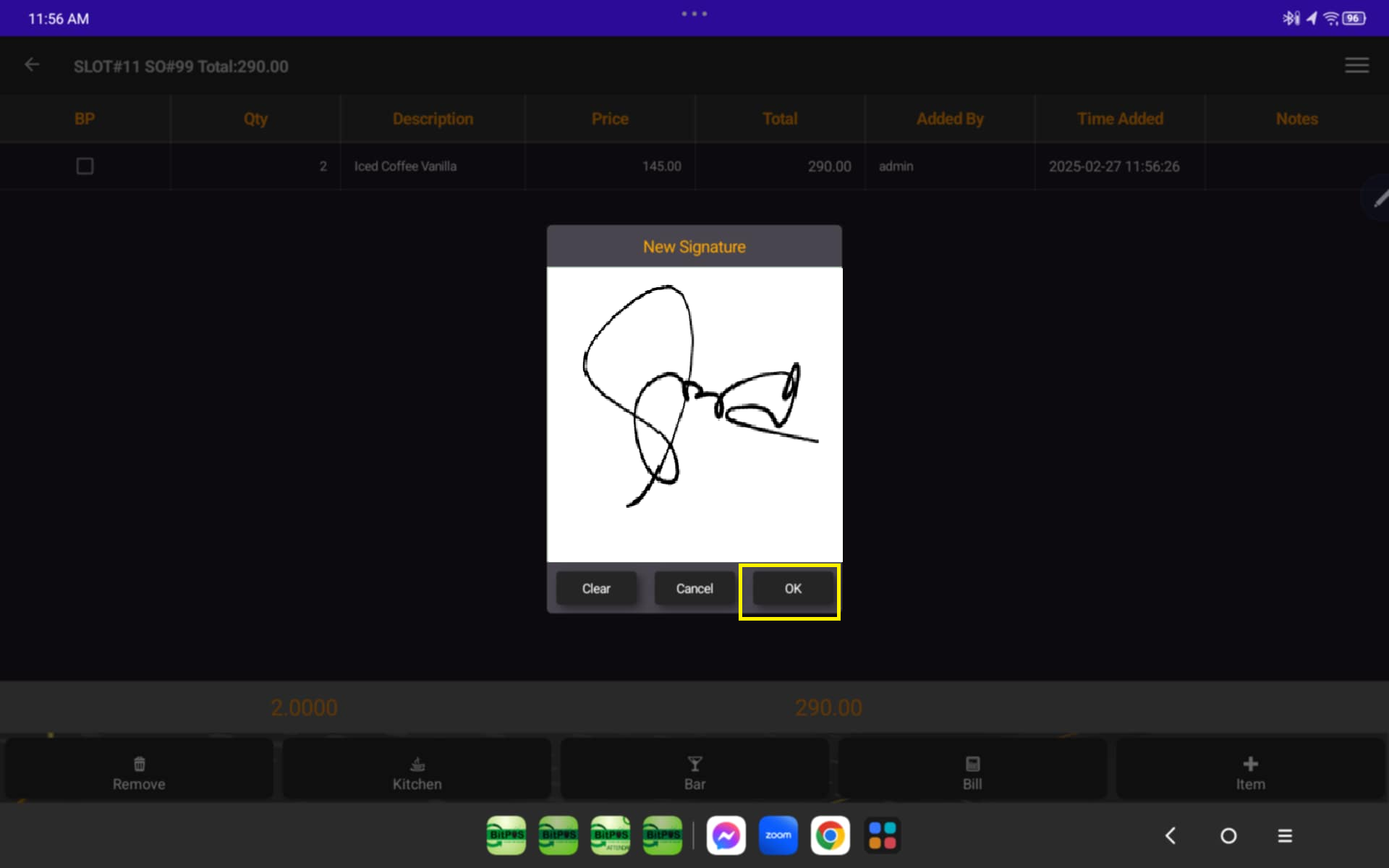Clear the drawn signature
Viewport: 1389px width, 868px height.
[x=596, y=588]
